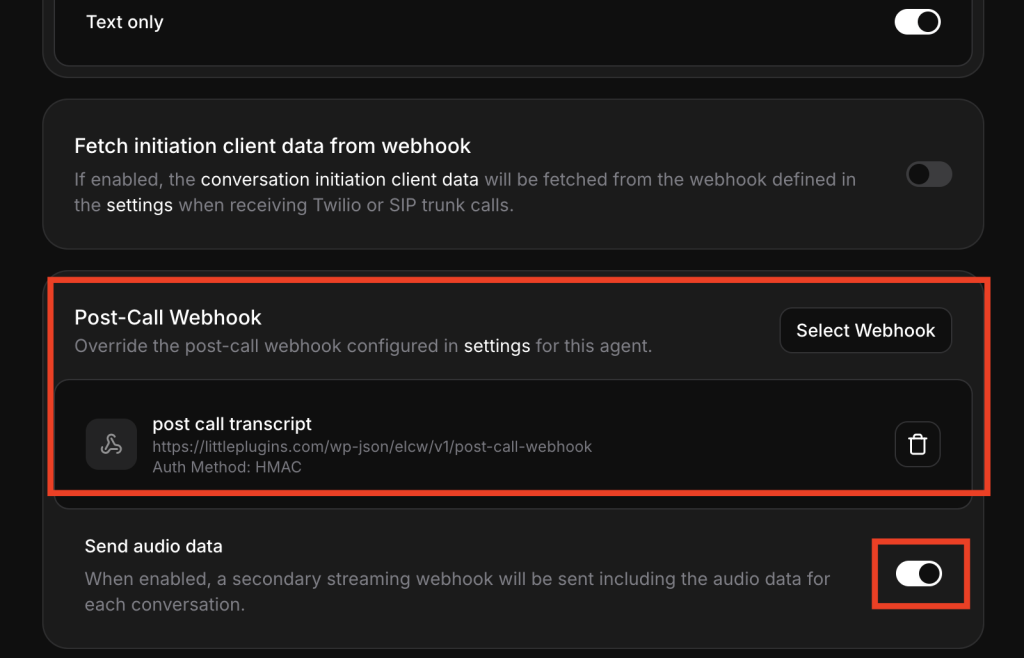
Task: Toggle the Text only switch
Action: 917,22
